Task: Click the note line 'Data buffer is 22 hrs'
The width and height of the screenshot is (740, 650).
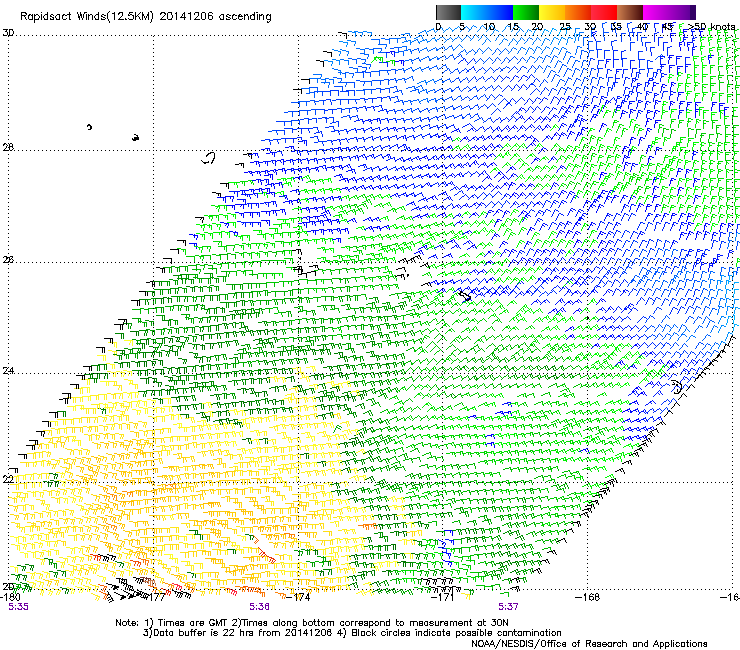Action: pyautogui.click(x=202, y=633)
